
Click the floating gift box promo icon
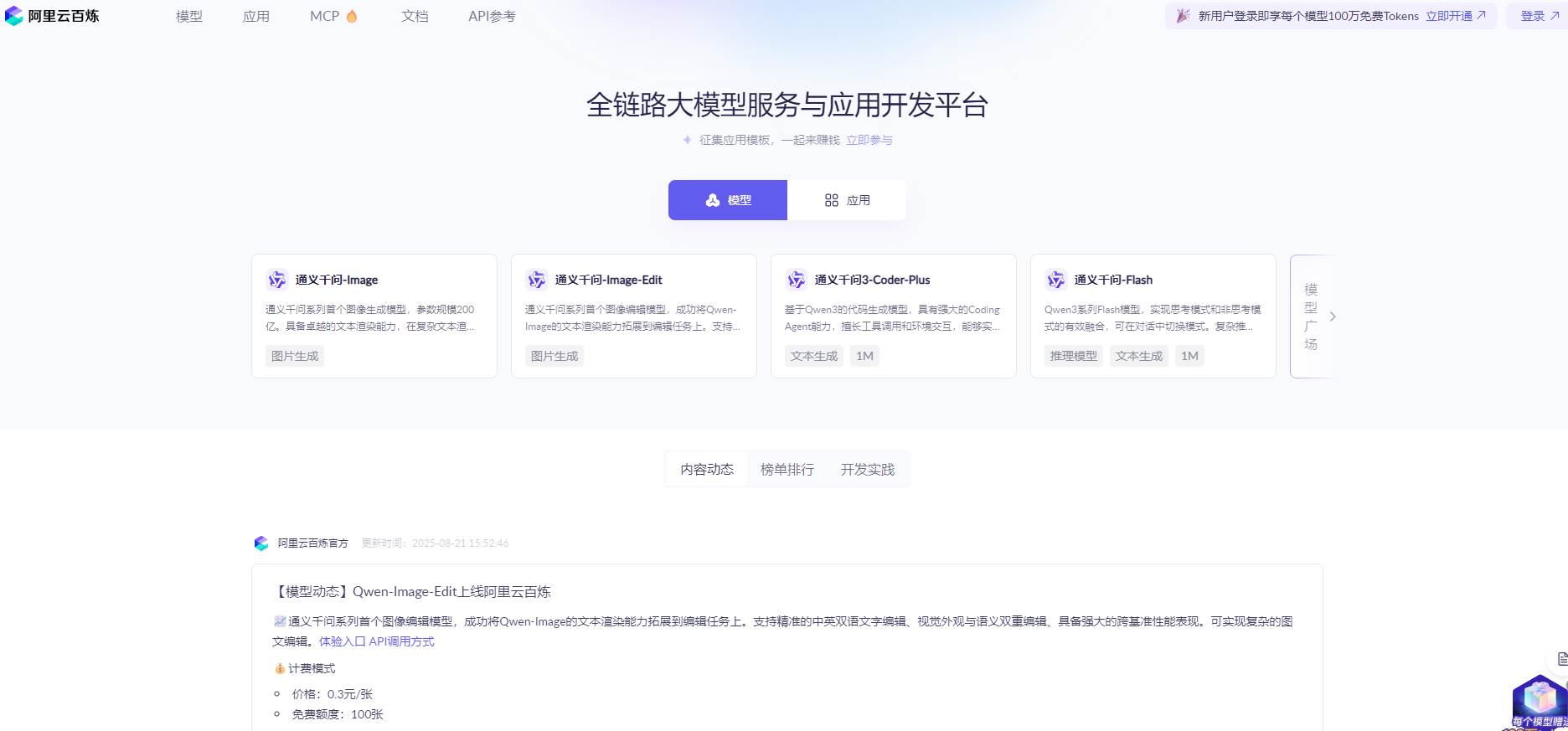[x=1540, y=702]
